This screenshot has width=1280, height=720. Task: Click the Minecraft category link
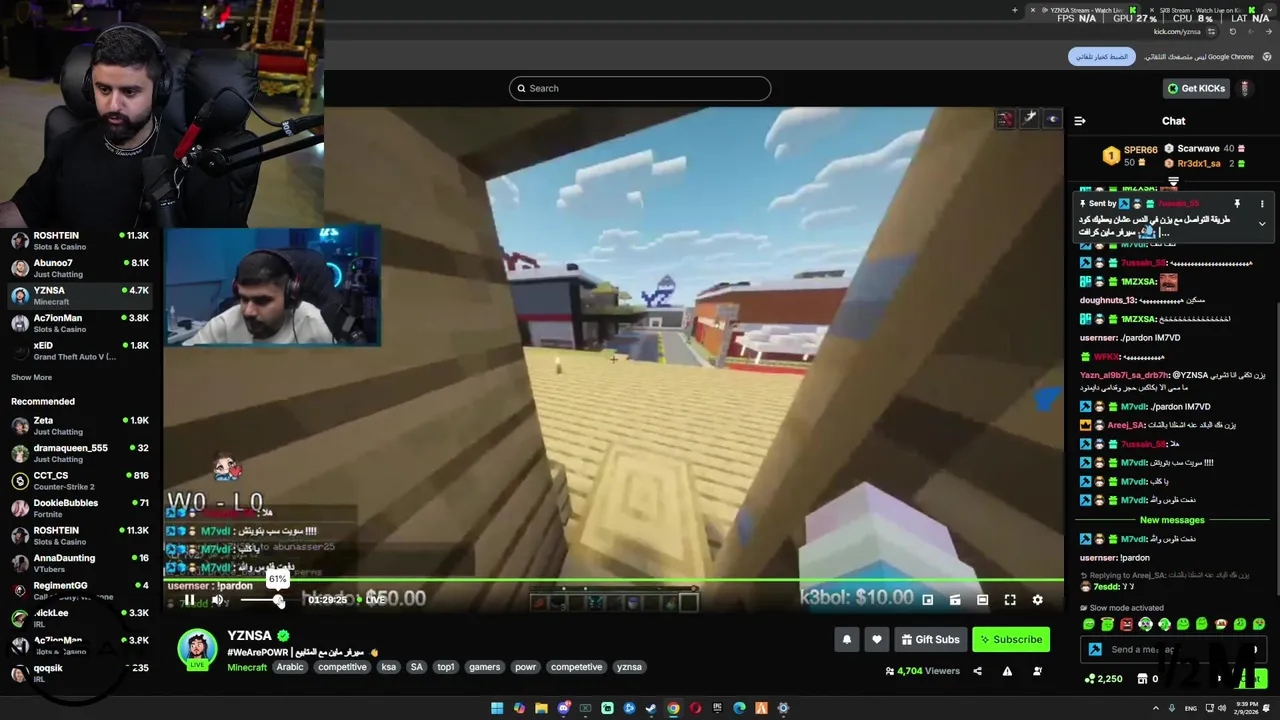[247, 667]
